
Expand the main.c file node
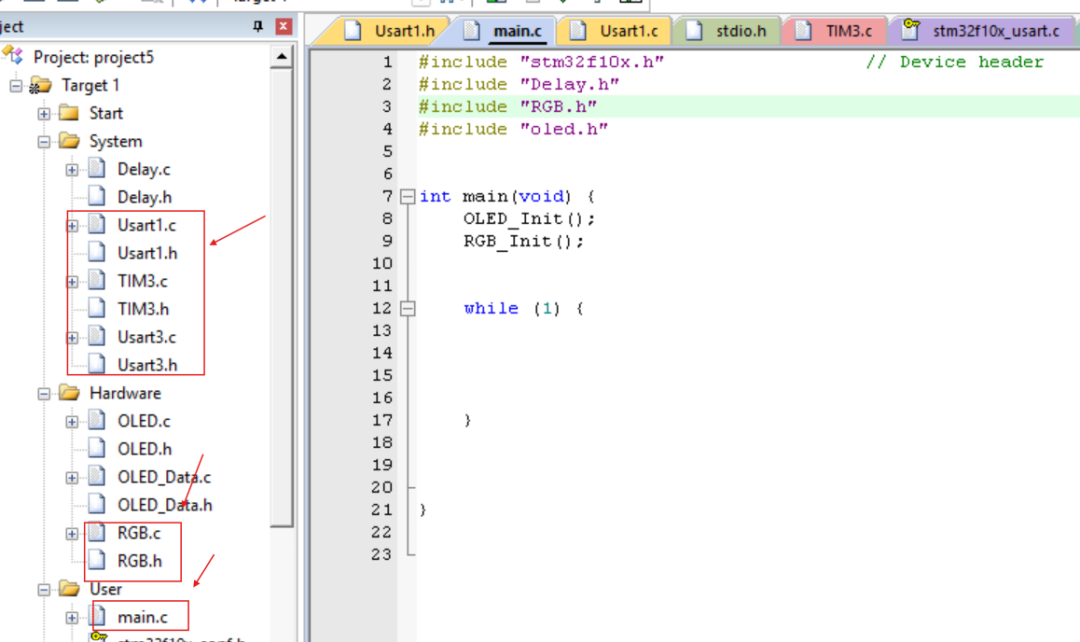point(72,618)
